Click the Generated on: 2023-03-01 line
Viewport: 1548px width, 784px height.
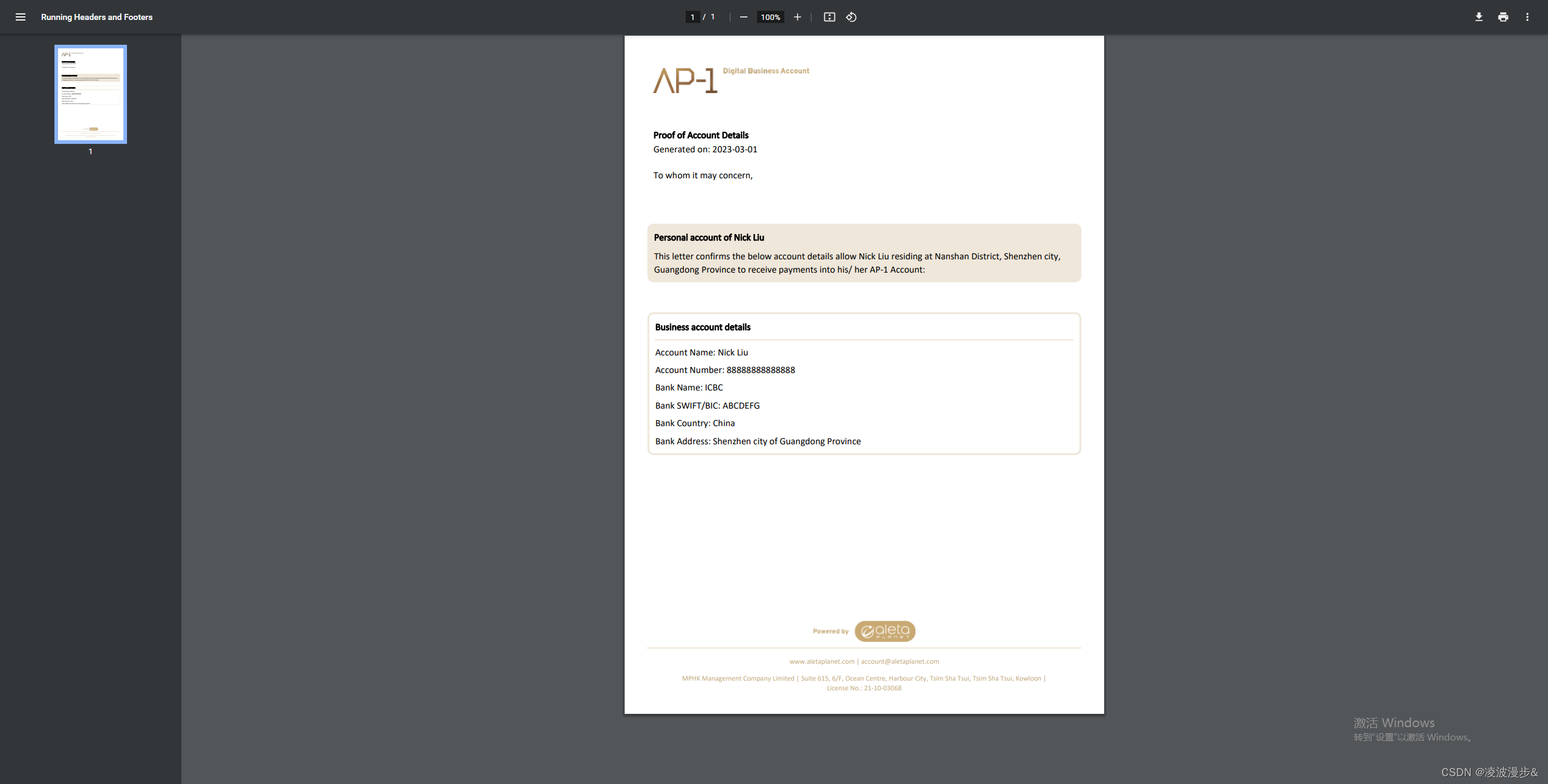(x=705, y=149)
